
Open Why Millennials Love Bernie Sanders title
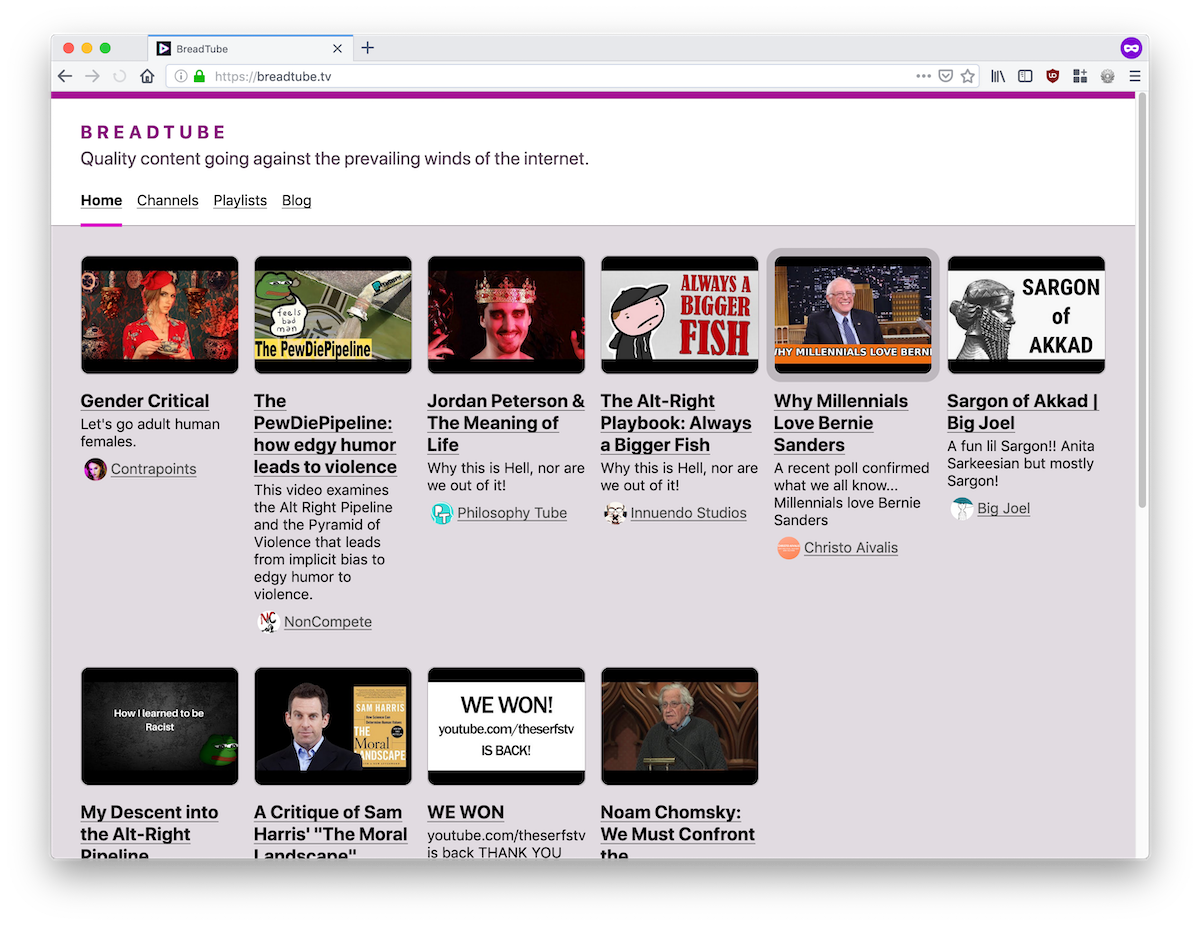tap(841, 423)
